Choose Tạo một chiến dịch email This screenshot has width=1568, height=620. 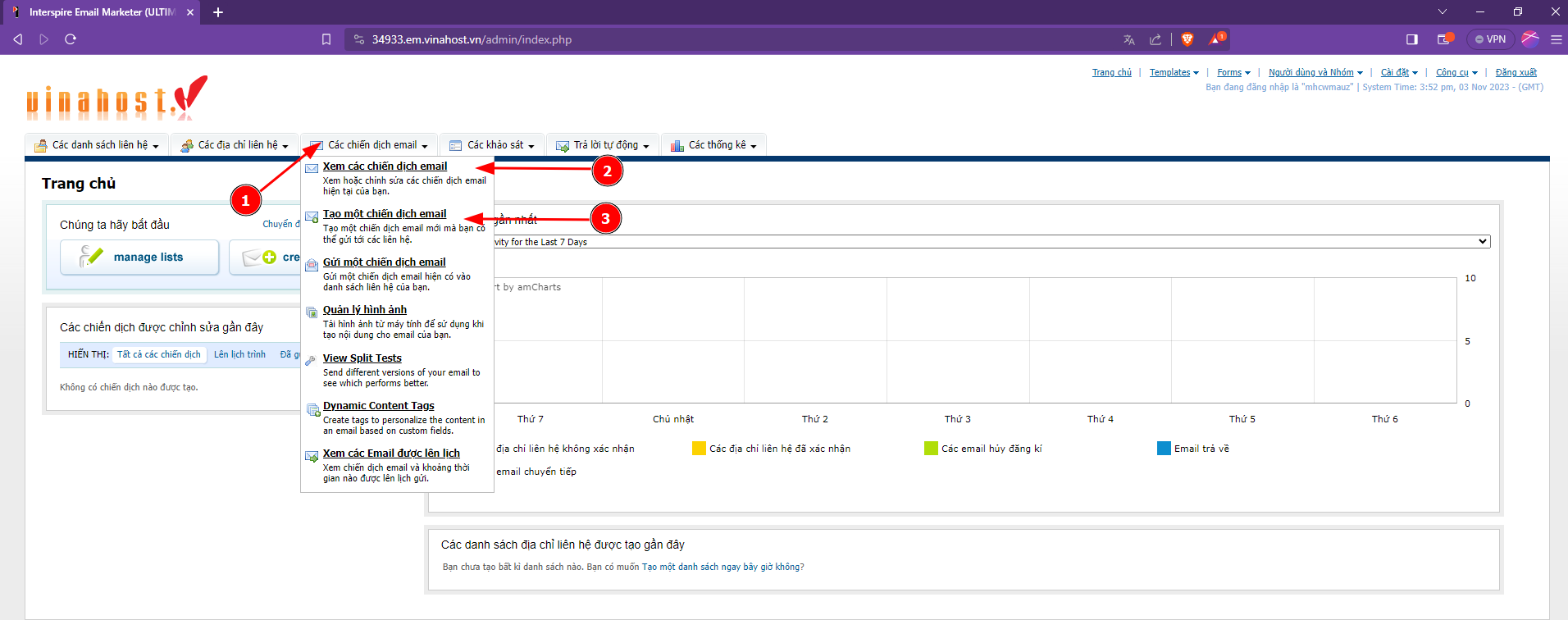point(384,214)
